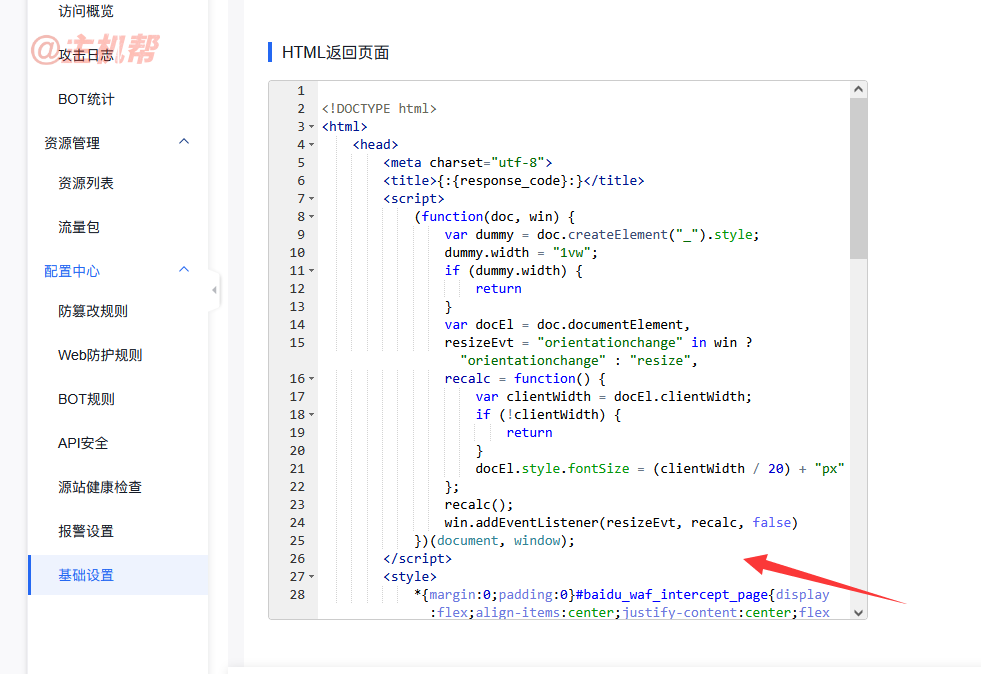This screenshot has height=674, width=981.
Task: Fold the <script> block at line 7
Action: pos(312,198)
